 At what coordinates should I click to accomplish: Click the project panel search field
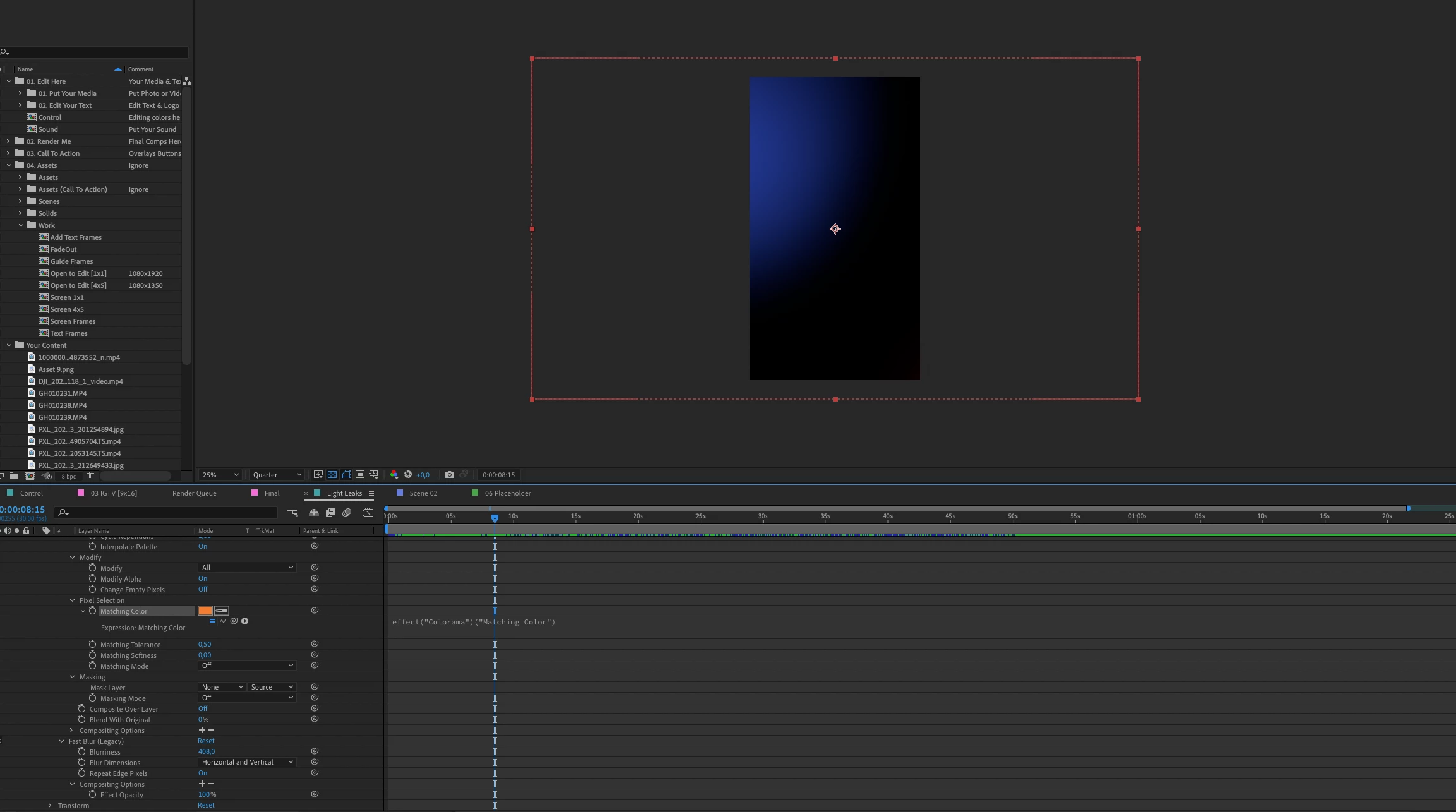point(98,52)
